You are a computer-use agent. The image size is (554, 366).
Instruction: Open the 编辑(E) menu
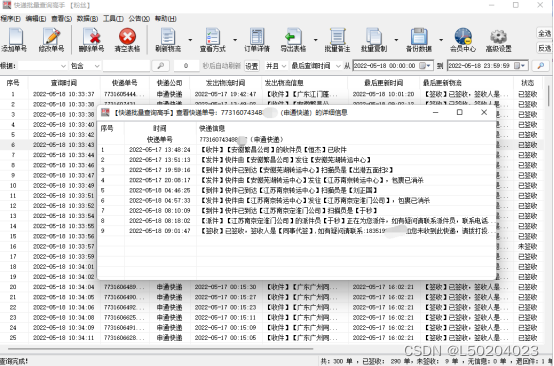tap(36, 19)
